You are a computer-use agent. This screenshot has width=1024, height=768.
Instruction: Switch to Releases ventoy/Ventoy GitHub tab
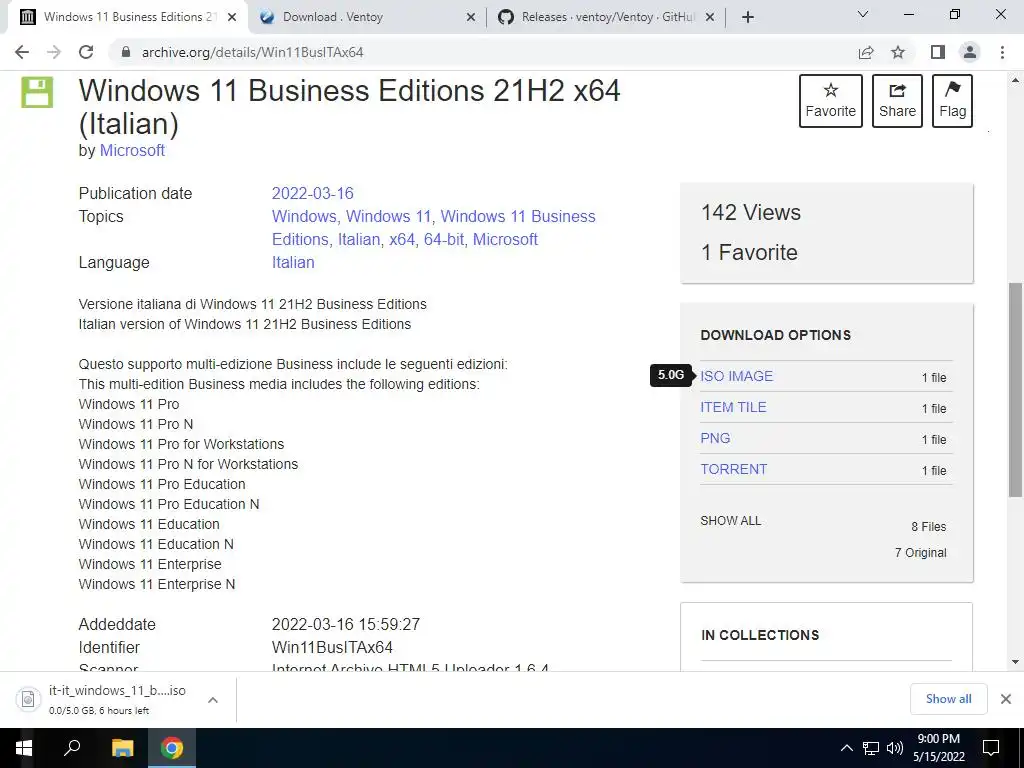click(x=606, y=17)
